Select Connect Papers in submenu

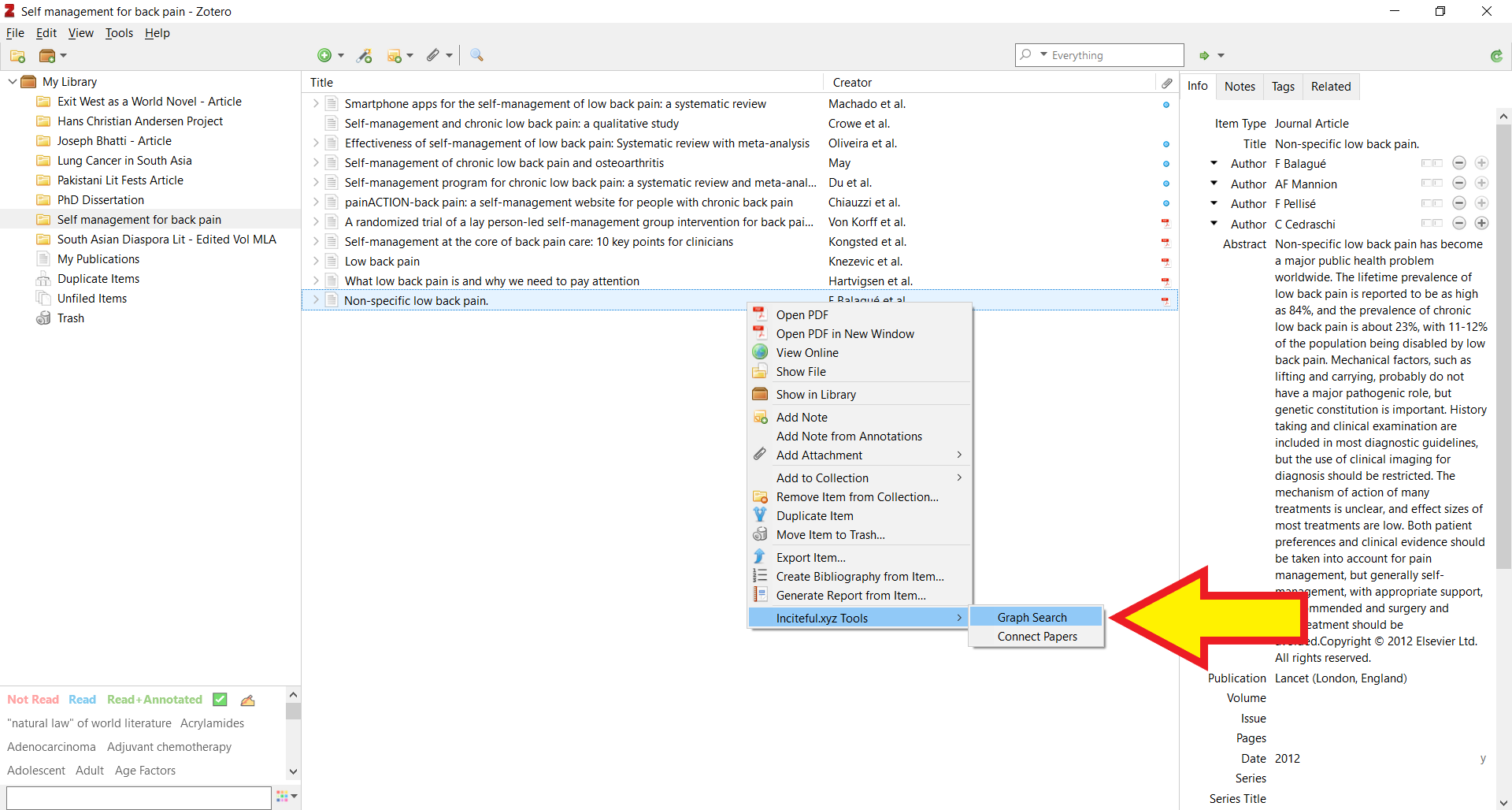tap(1036, 636)
